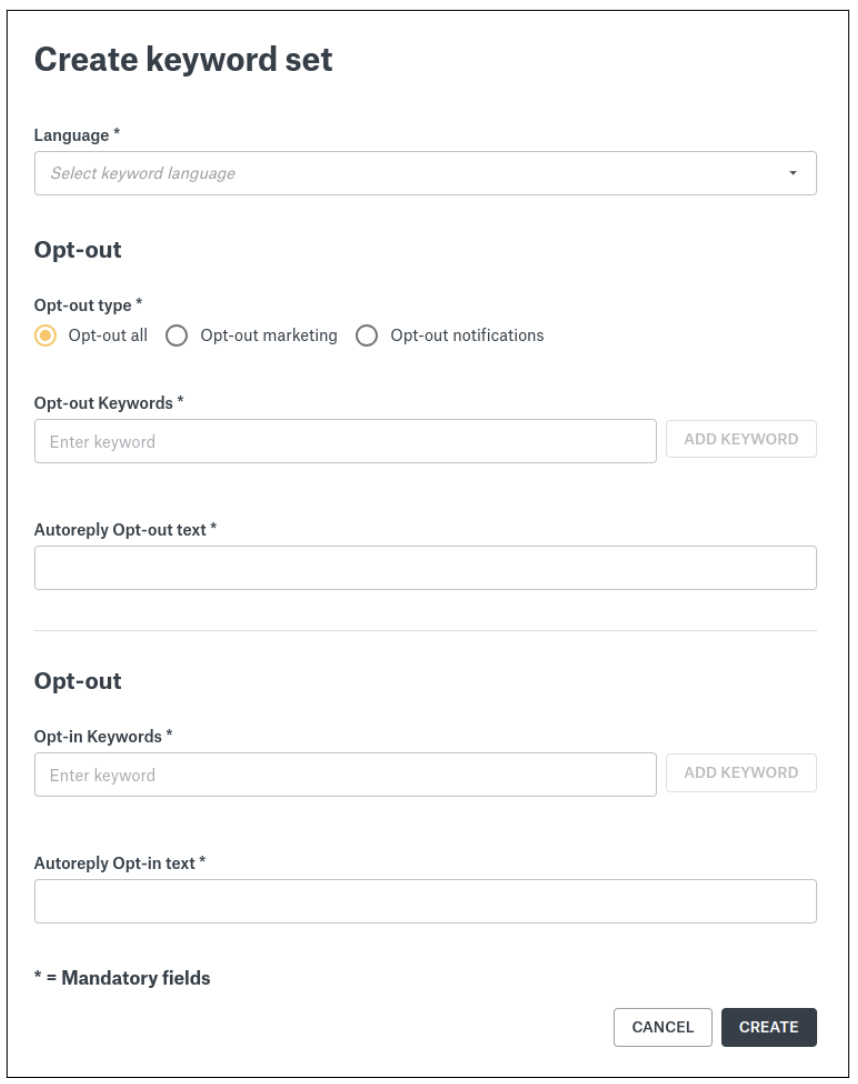Click the Autoreply Opt-out text field
The width and height of the screenshot is (858, 1084).
click(425, 568)
